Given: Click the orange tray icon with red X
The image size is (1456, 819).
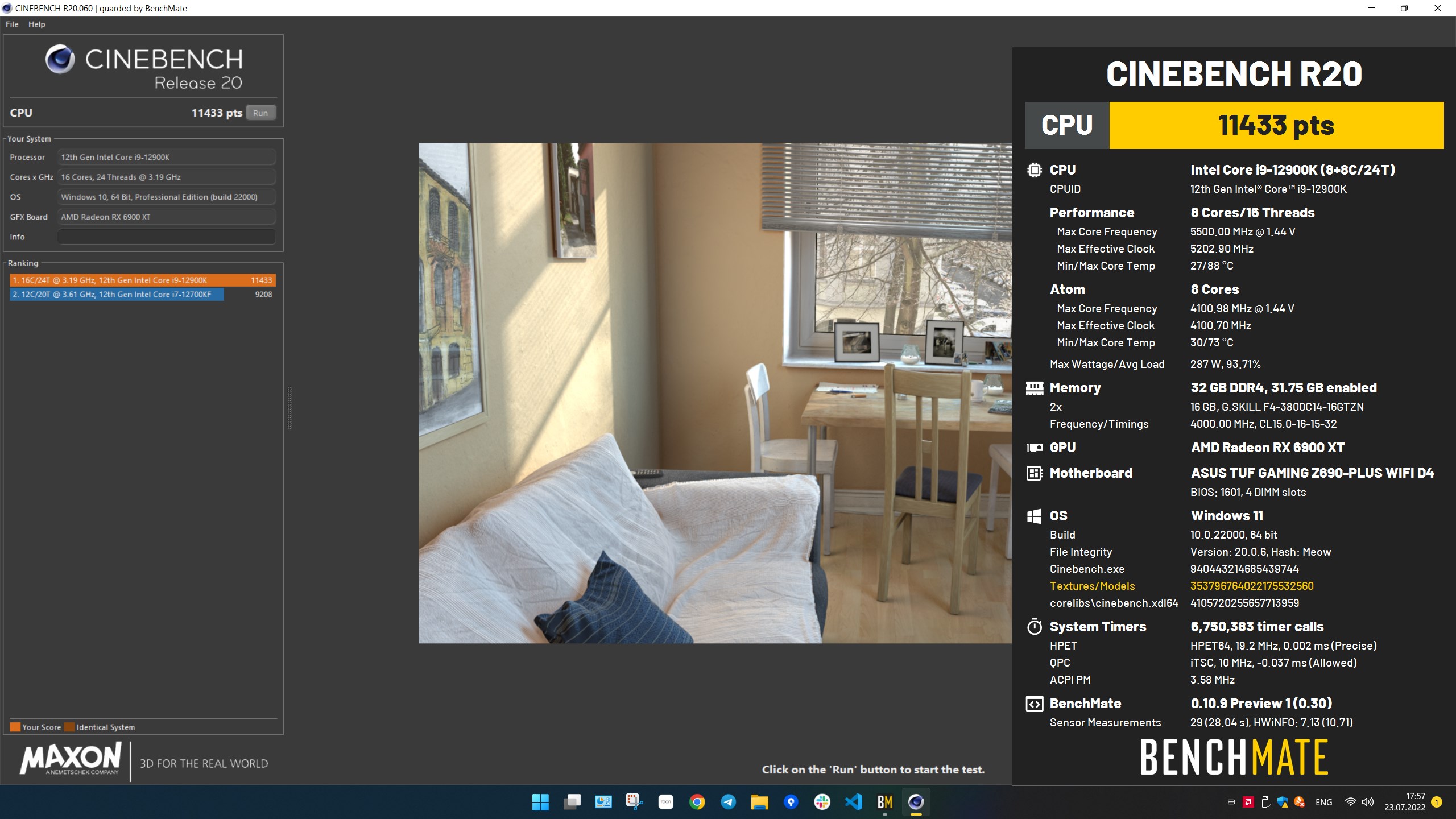Looking at the screenshot, I should [1300, 802].
